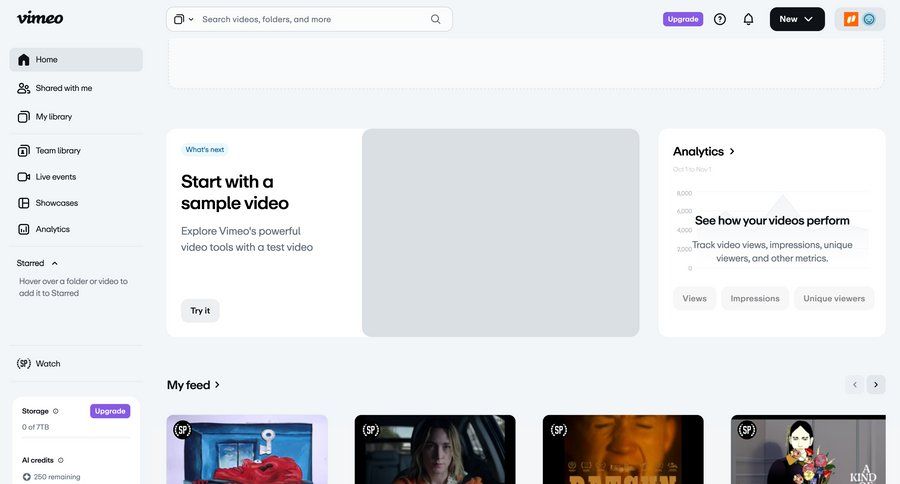Click the 0 of 7TB storage text

[x=36, y=427]
